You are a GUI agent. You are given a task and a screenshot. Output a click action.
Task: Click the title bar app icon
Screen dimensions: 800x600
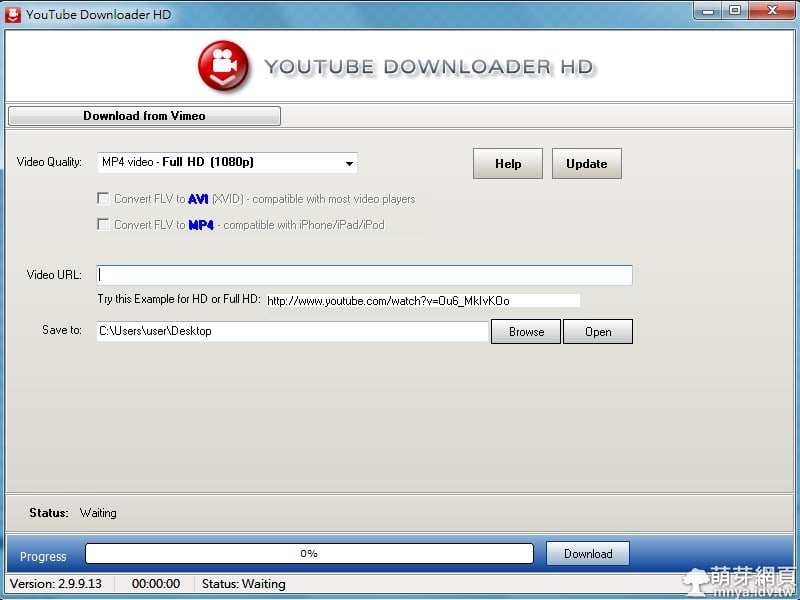tap(13, 14)
